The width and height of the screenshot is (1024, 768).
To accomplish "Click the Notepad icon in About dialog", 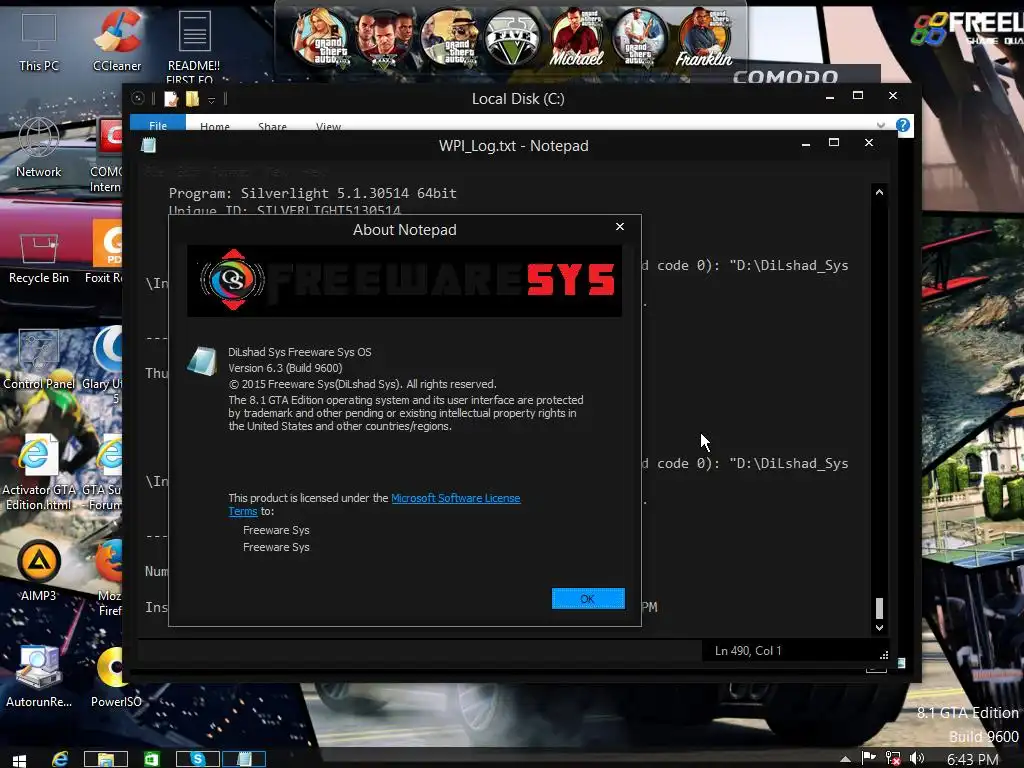I will [x=202, y=361].
